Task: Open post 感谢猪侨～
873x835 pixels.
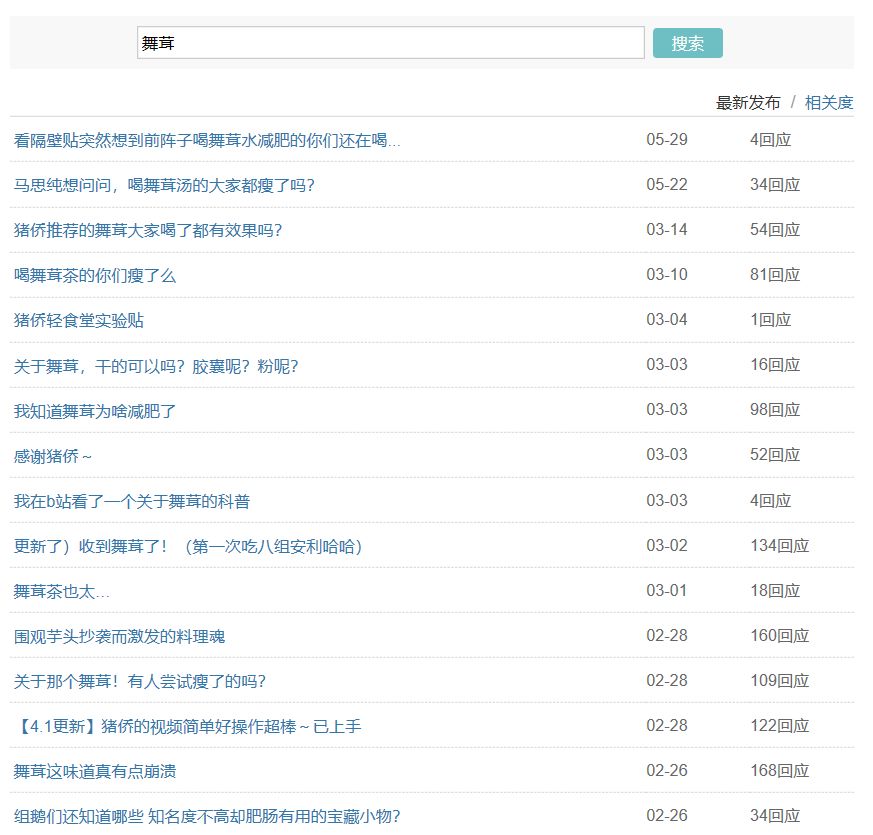Action: pos(53,456)
